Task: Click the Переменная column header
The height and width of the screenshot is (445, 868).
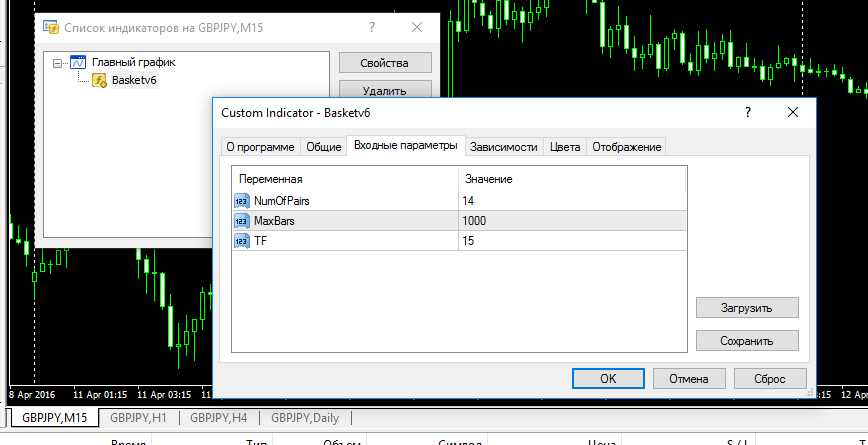Action: click(x=345, y=179)
